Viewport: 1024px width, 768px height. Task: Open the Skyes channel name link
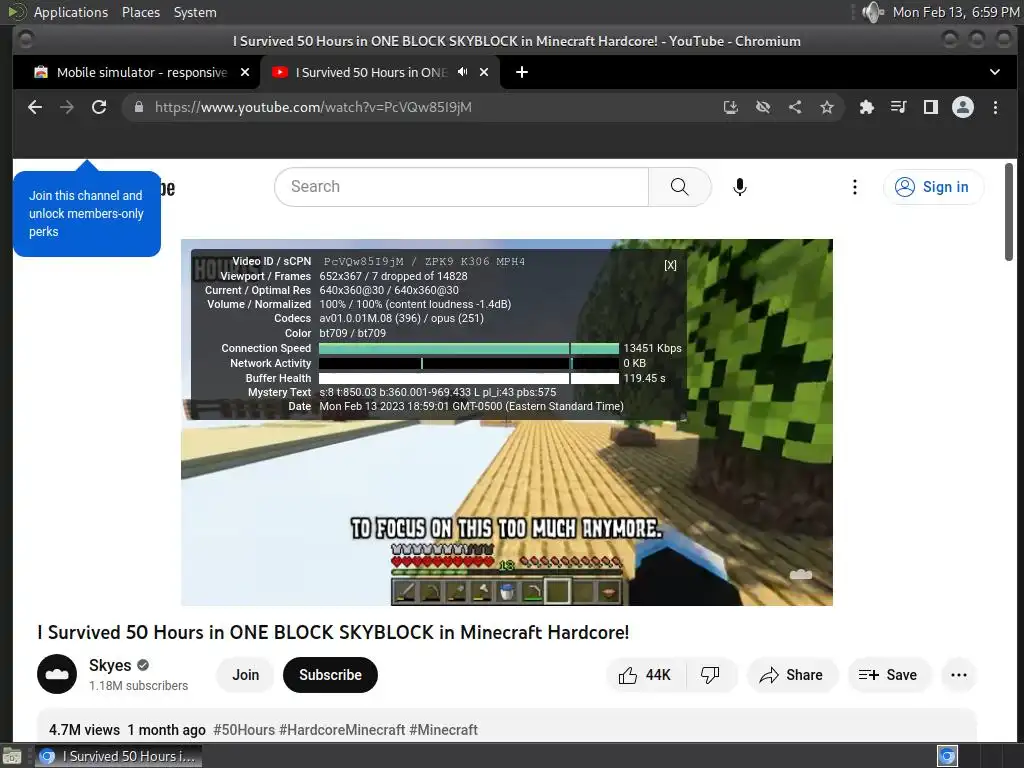point(110,665)
